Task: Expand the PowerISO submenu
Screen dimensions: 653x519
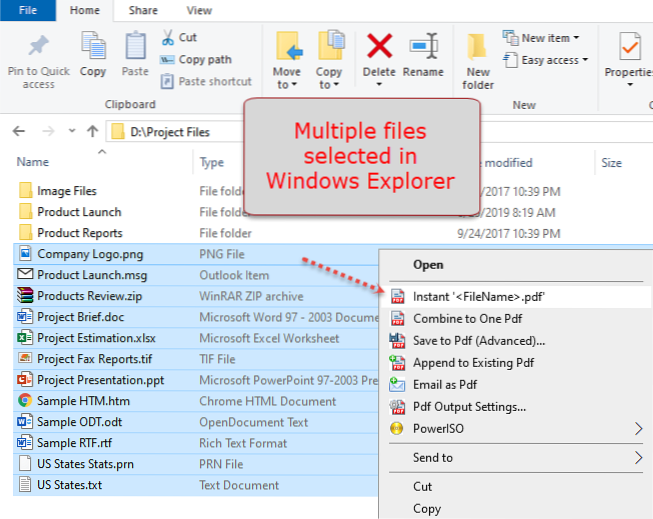Action: point(638,428)
